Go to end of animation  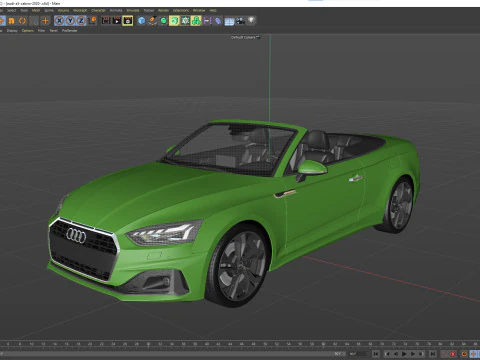433,354
